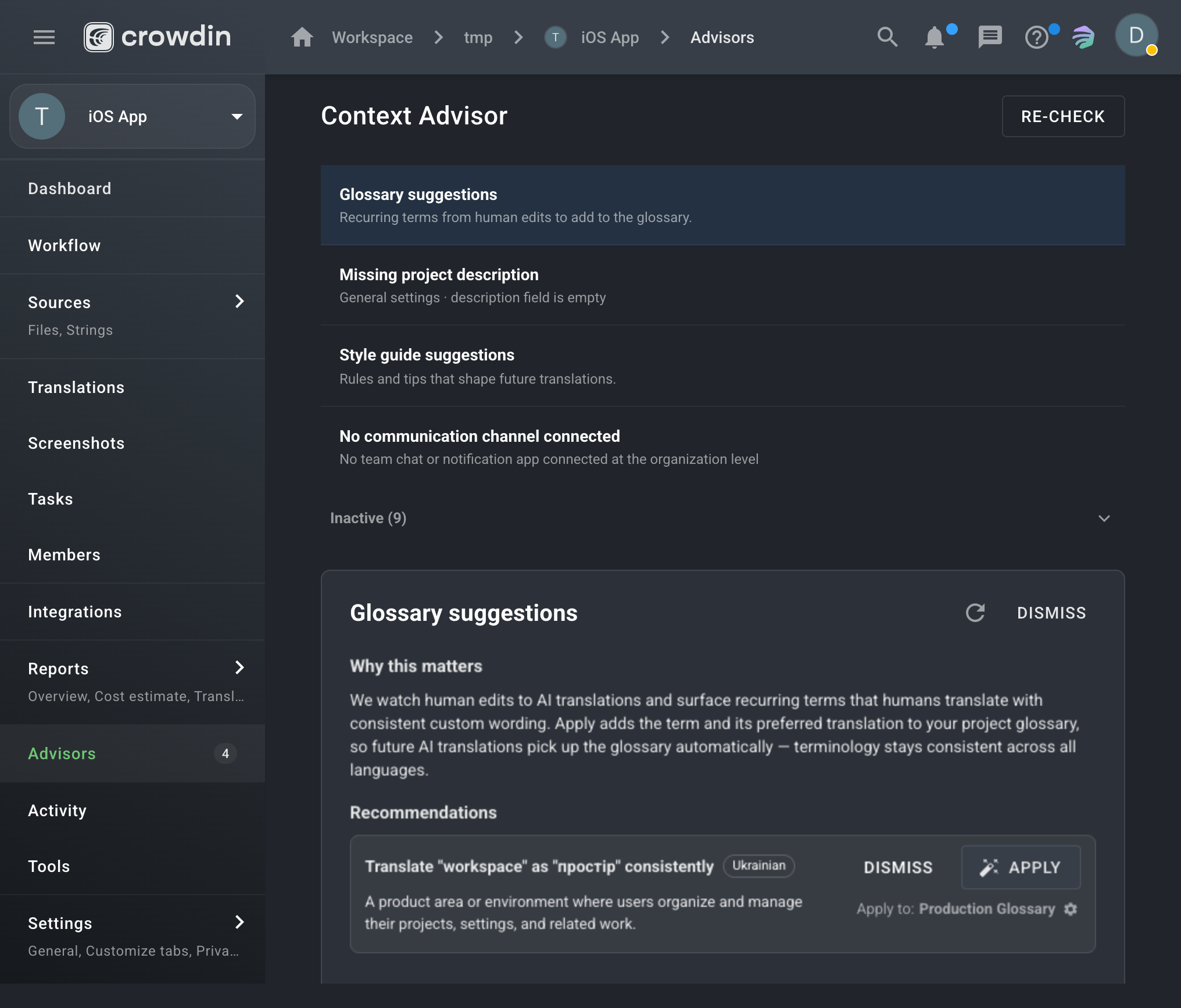Select Missing project description row
The height and width of the screenshot is (1008, 1181).
tap(722, 285)
